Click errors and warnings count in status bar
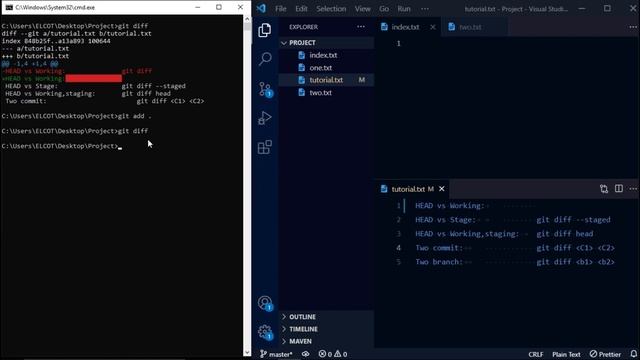Screen dimensions: 640x360 [x=333, y=354]
